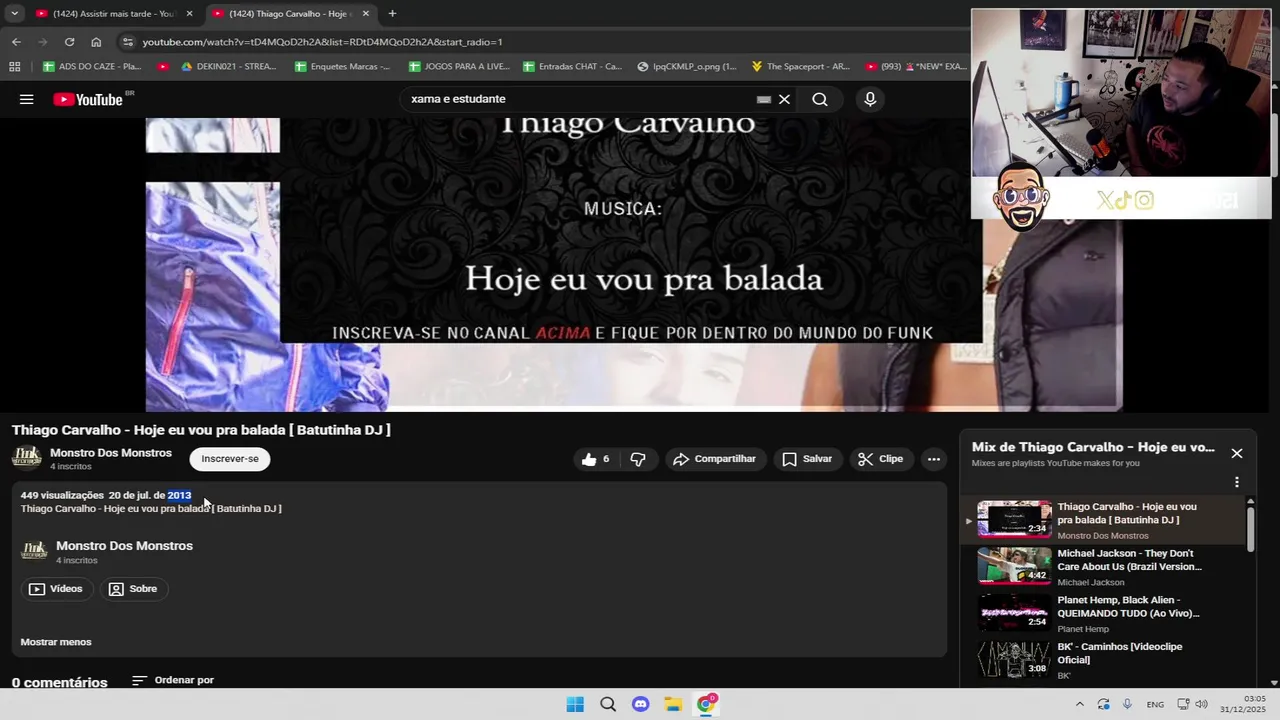
Task: Open JOGOS PARA A LIVE bookmark
Action: [x=459, y=67]
